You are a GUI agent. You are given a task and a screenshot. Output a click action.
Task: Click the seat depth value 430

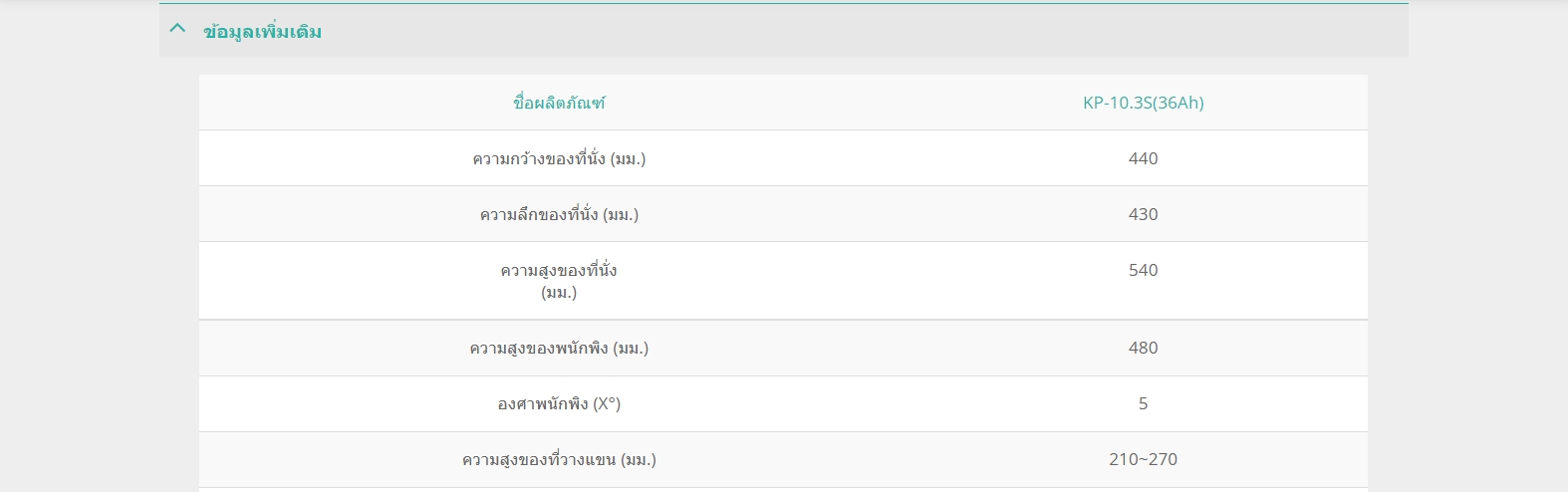tap(1143, 214)
